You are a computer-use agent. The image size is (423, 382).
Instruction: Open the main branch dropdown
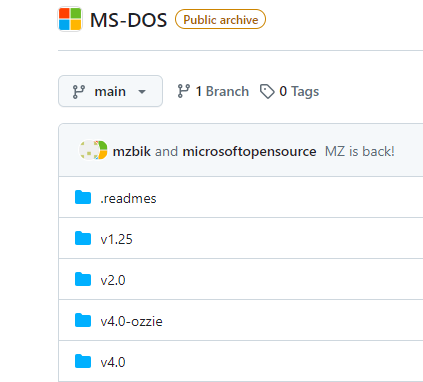pos(110,91)
